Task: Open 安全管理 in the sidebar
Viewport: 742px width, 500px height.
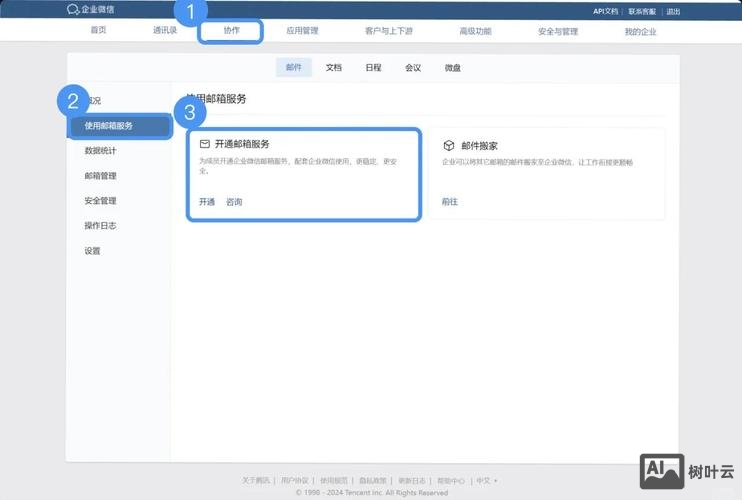Action: 100,201
